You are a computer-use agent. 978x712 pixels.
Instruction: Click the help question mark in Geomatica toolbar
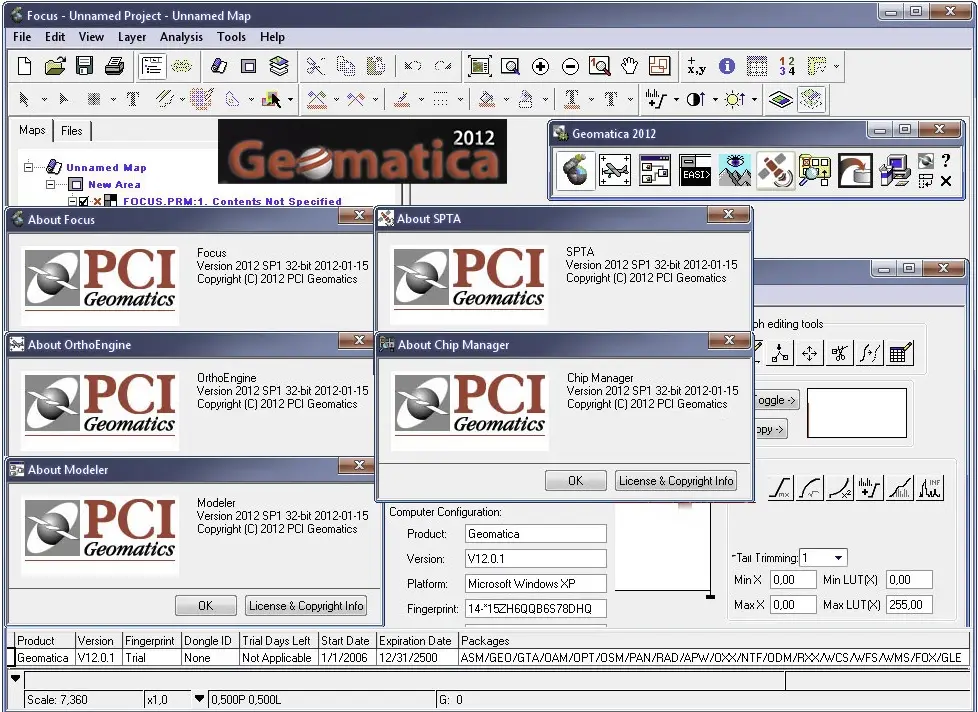coord(946,161)
